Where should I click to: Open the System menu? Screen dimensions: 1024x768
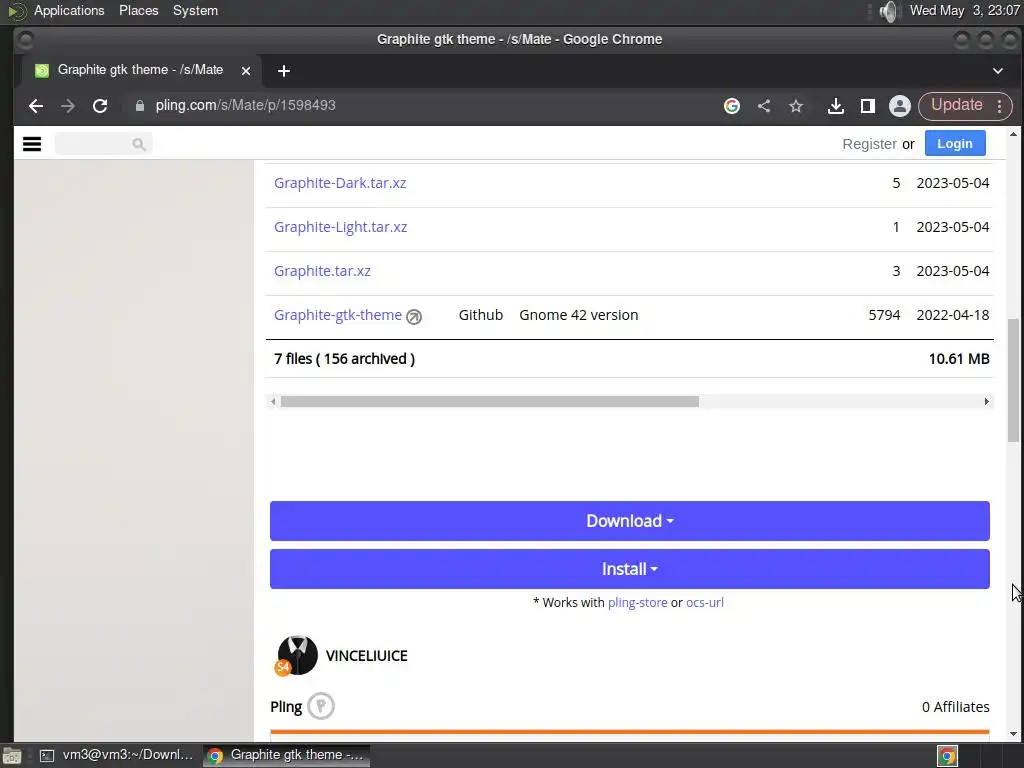point(195,10)
